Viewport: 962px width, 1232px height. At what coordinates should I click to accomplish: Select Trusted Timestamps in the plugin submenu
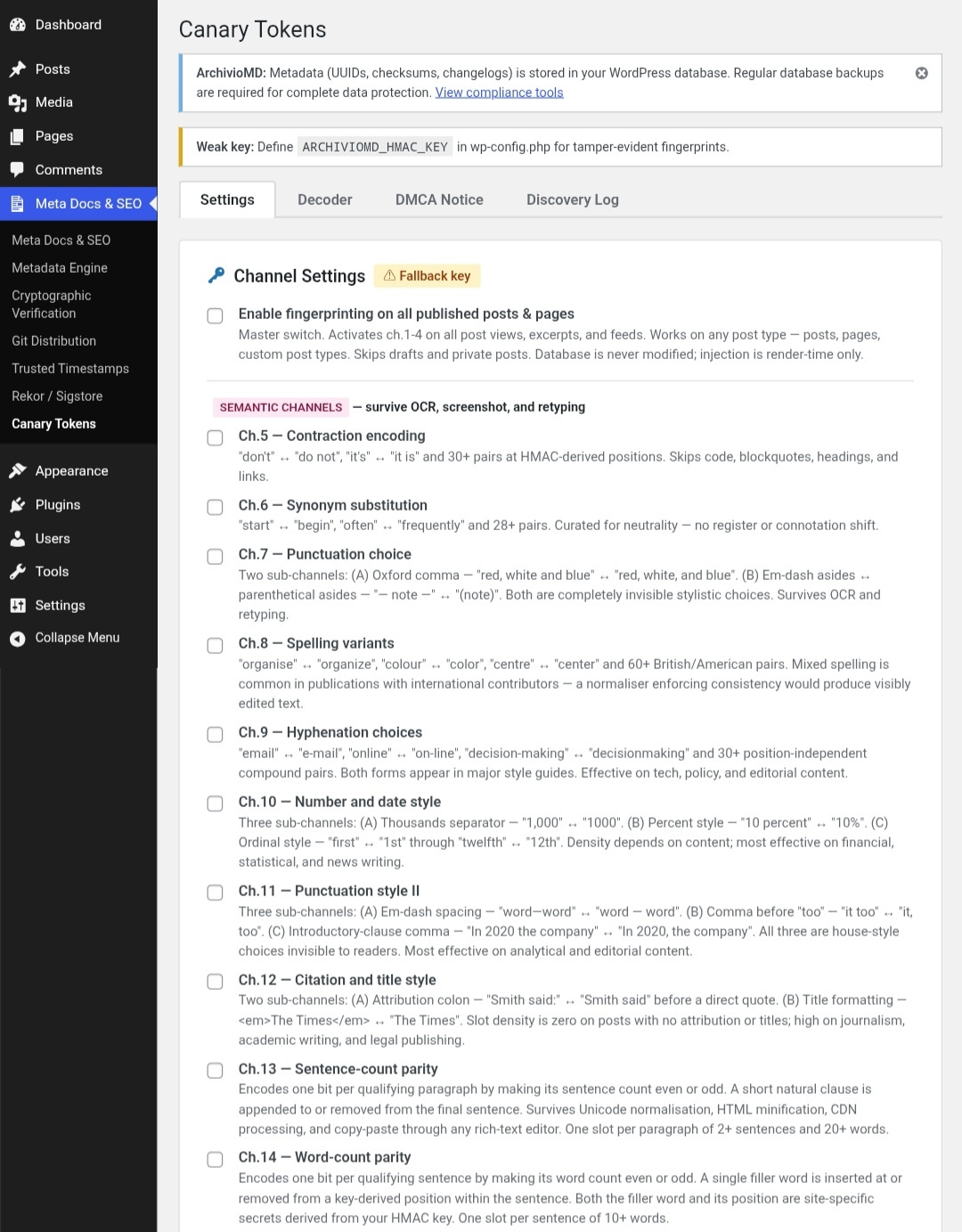[x=69, y=368]
